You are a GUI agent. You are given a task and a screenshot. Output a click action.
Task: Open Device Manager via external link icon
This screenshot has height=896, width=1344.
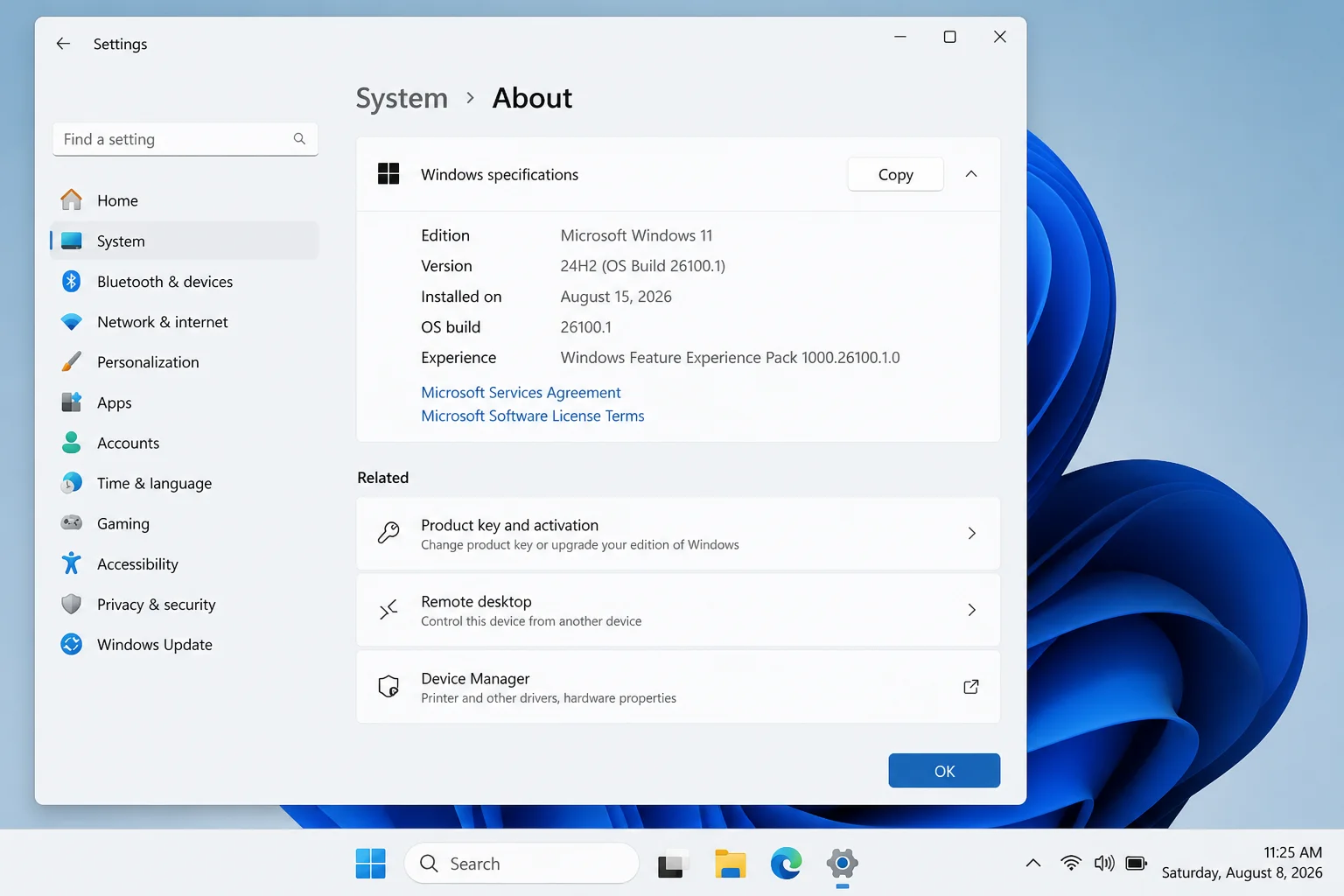pyautogui.click(x=971, y=687)
